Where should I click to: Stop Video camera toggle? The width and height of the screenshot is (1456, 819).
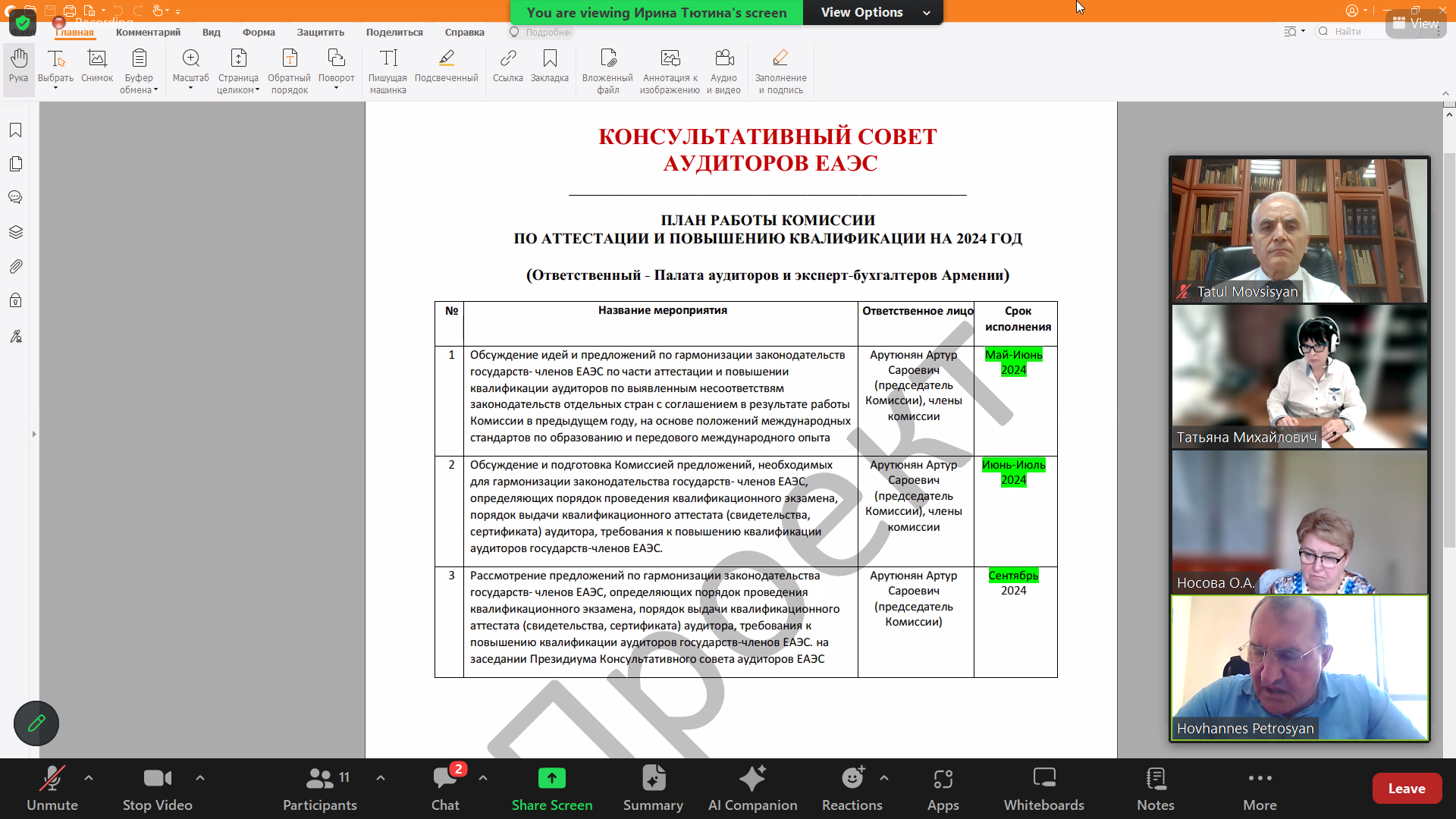point(157,789)
